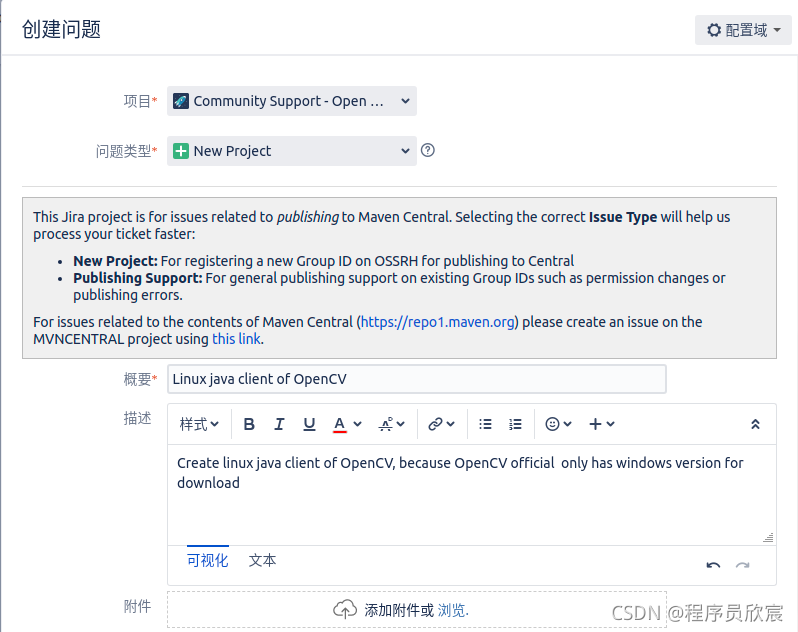This screenshot has height=632, width=798.
Task: Click the issue type help question icon
Action: pos(428,150)
